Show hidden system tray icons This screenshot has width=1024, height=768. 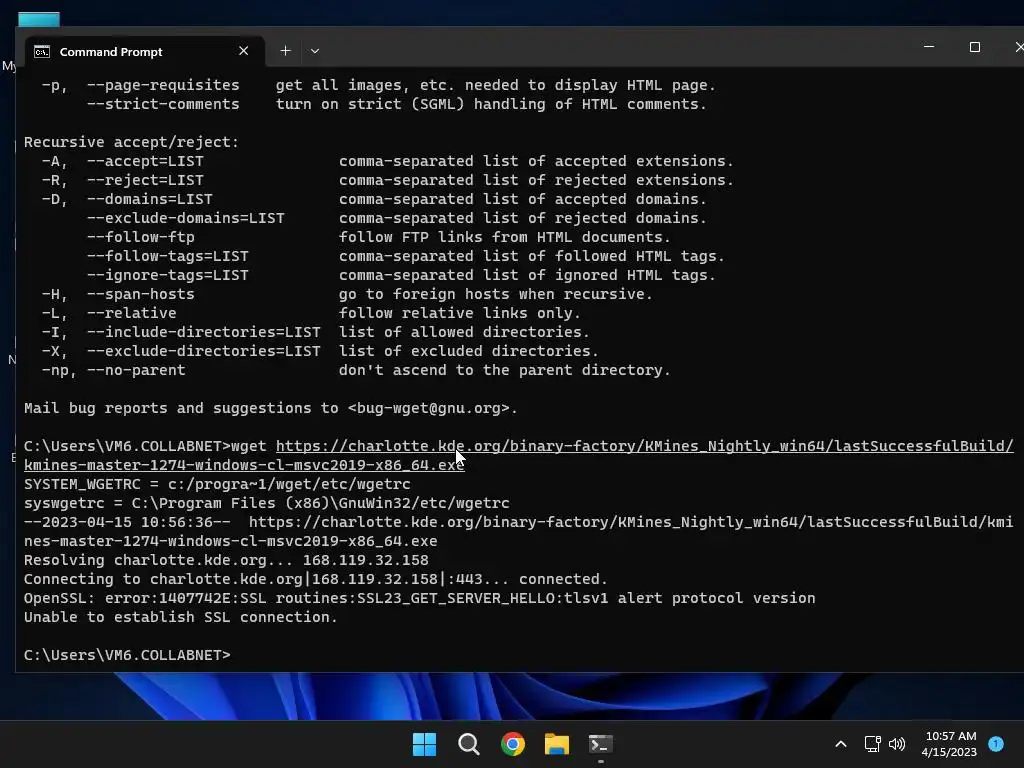pyautogui.click(x=841, y=744)
